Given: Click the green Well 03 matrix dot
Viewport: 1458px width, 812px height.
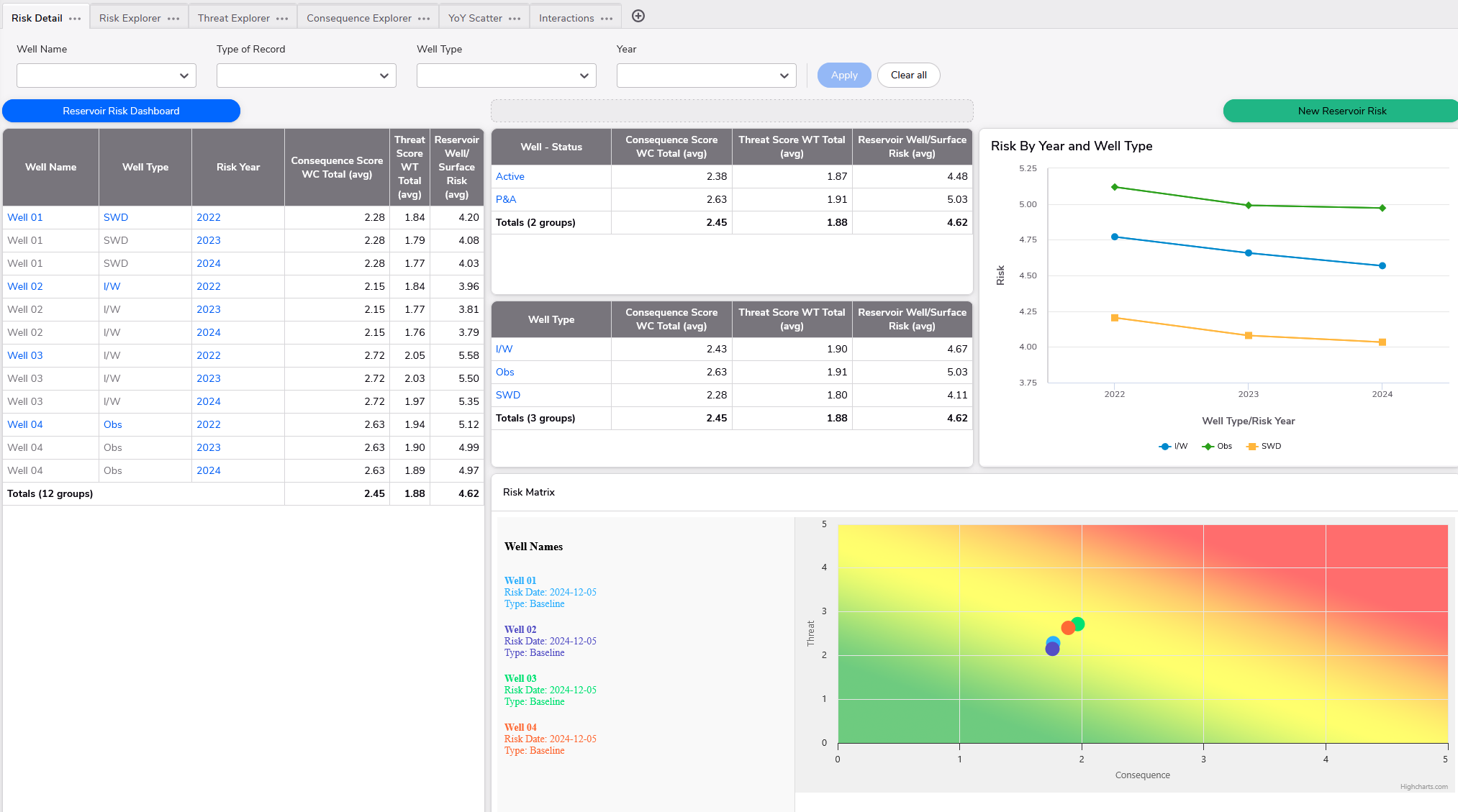Looking at the screenshot, I should point(1078,624).
